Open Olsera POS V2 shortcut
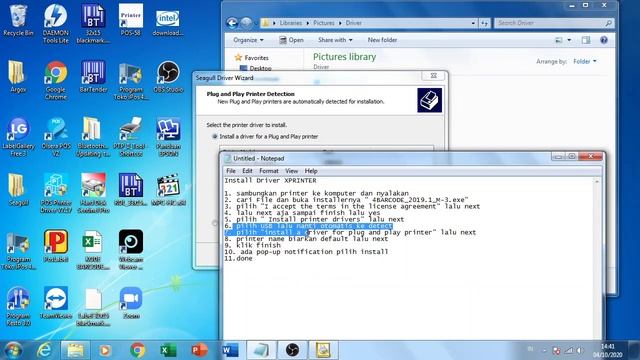Screen dimensions: 640x360 (56, 137)
